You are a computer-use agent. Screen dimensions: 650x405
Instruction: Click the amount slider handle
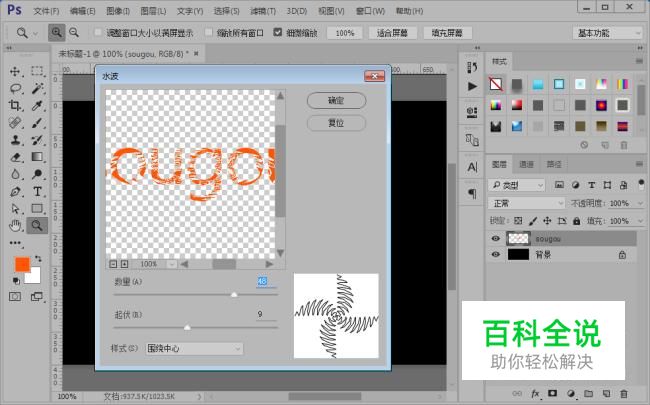pyautogui.click(x=234, y=294)
